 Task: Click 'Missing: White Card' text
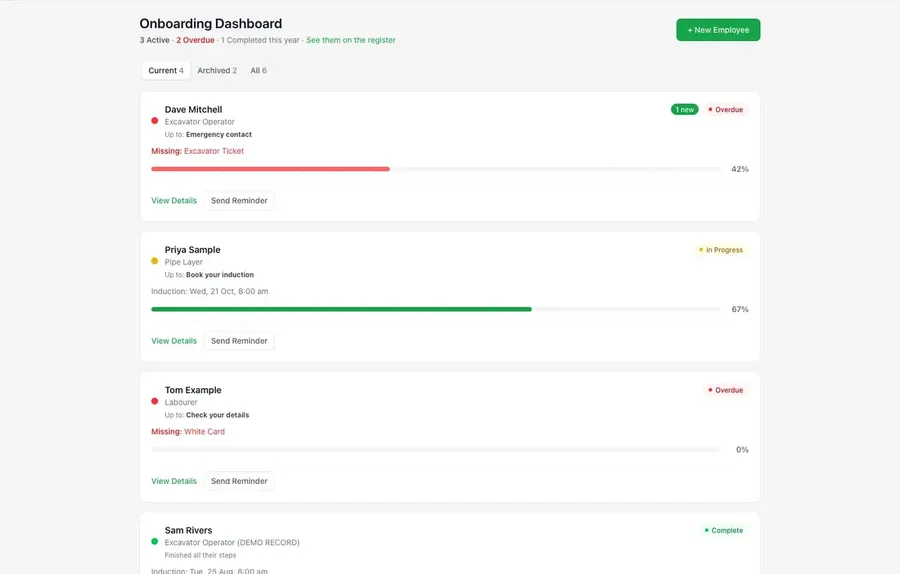[x=188, y=432]
